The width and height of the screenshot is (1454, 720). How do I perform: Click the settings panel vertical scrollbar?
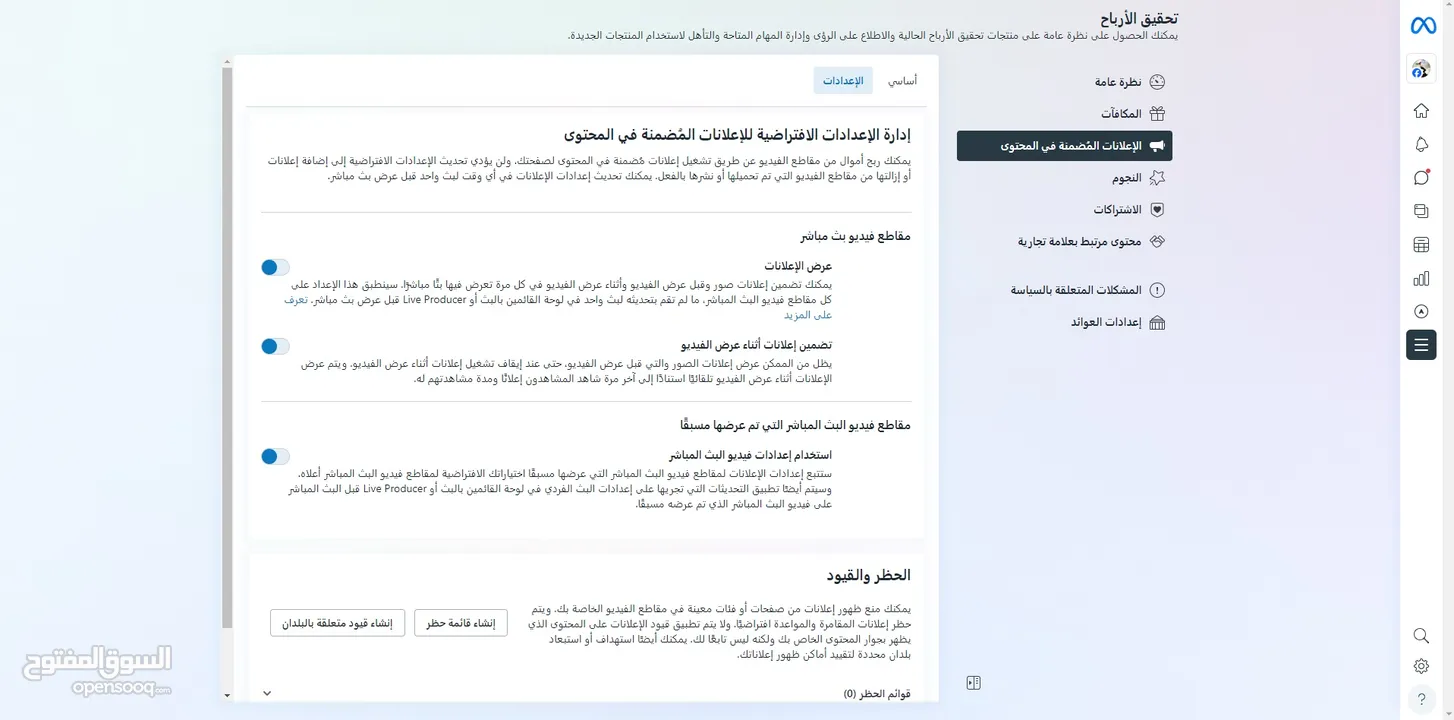pos(227,347)
